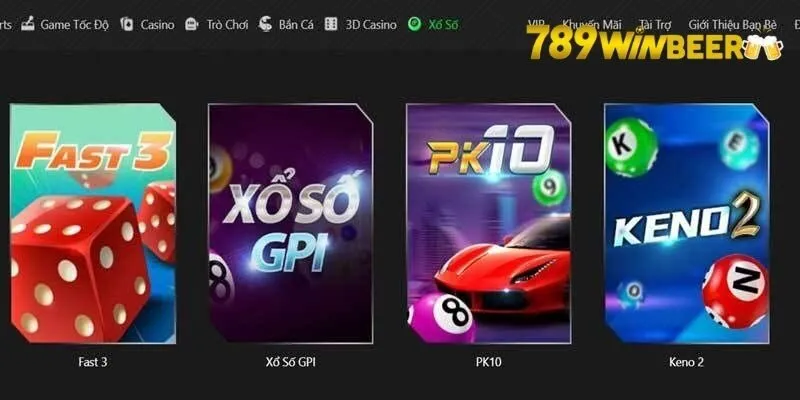Open the Game Tốc Độ menu
Viewport: 800px width, 400px height.
click(74, 24)
